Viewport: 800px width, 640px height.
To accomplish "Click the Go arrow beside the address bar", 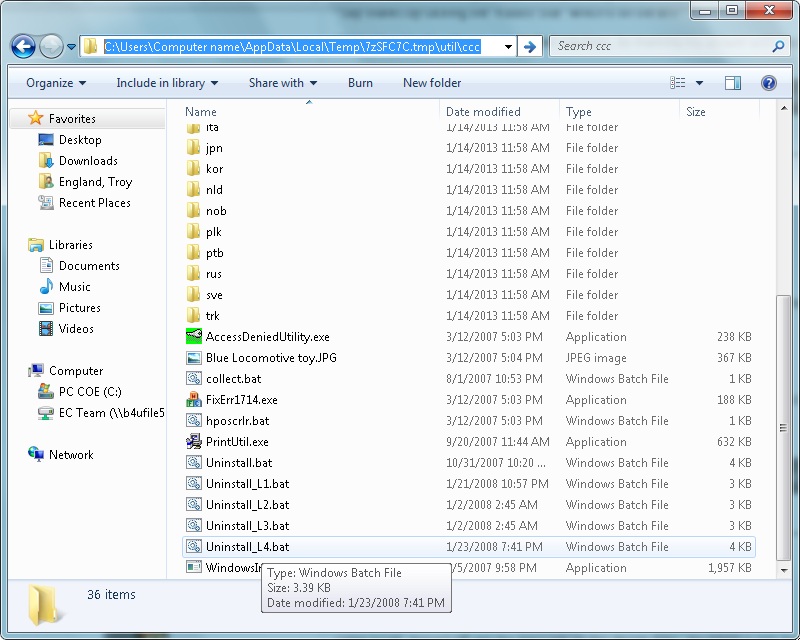I will pos(530,46).
